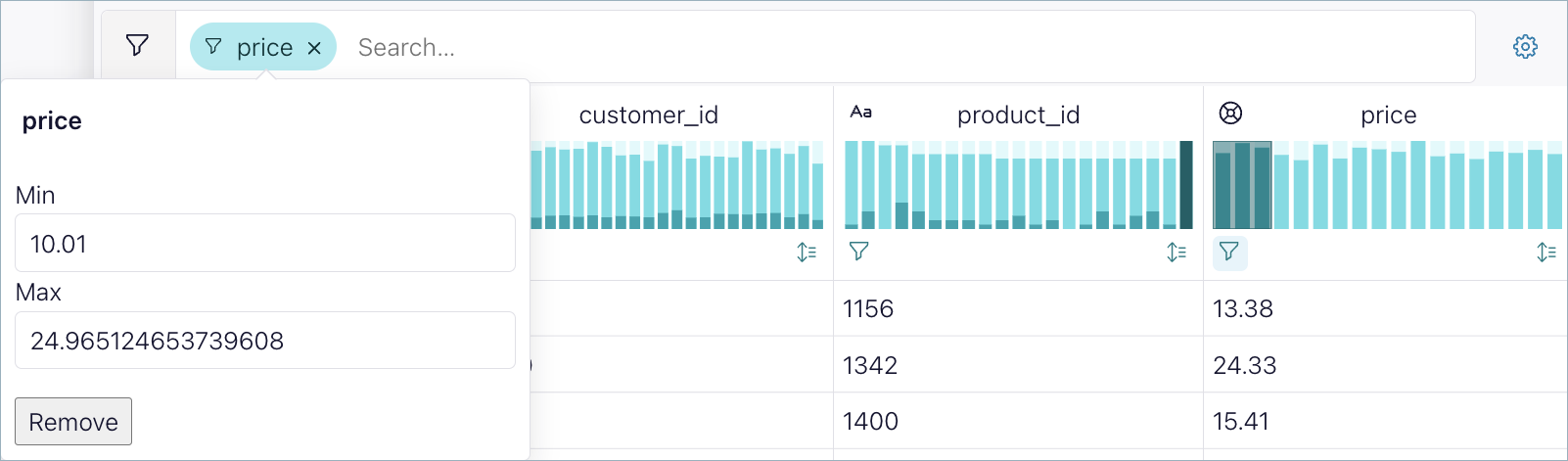Select the product_id column header
The width and height of the screenshot is (1568, 461).
pos(1018,115)
